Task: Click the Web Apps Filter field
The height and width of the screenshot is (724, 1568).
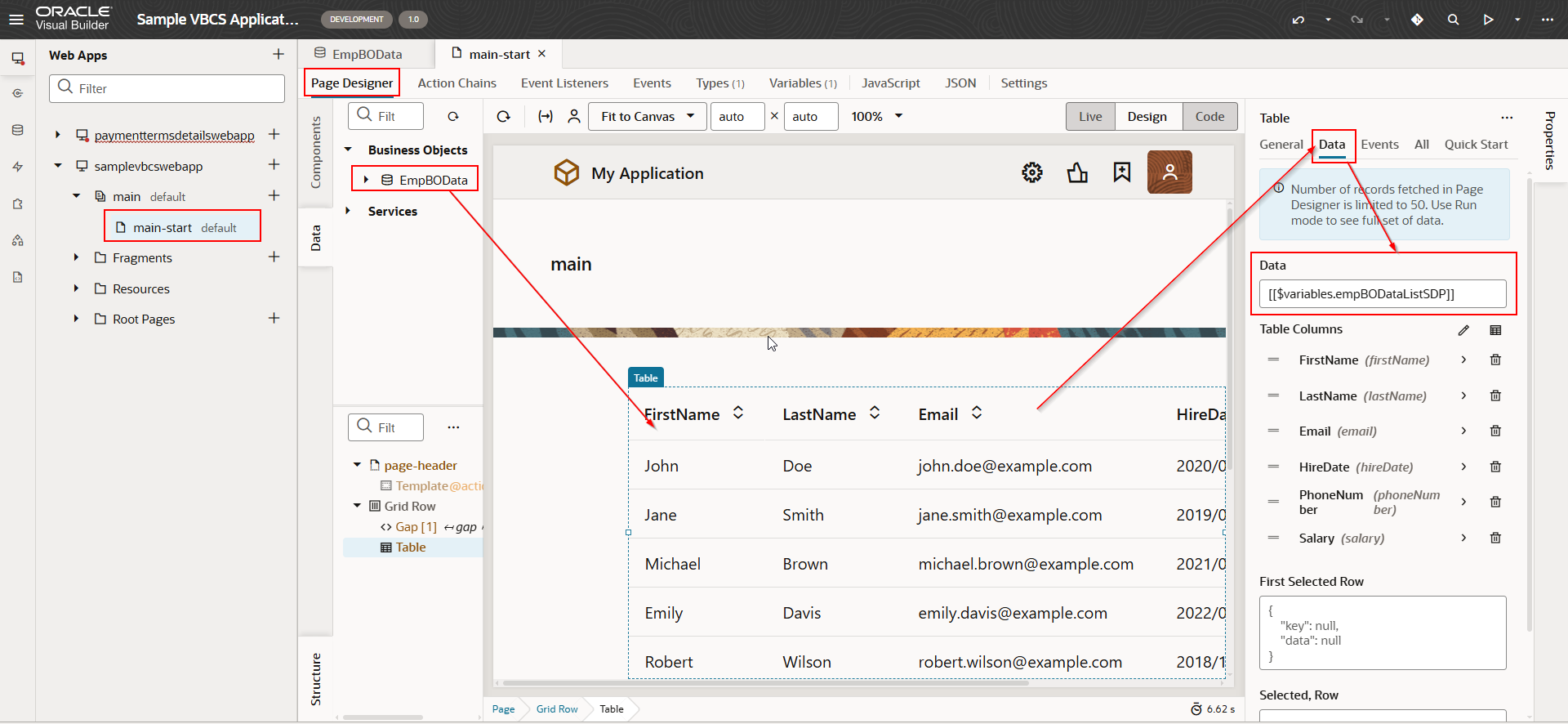Action: 167,88
